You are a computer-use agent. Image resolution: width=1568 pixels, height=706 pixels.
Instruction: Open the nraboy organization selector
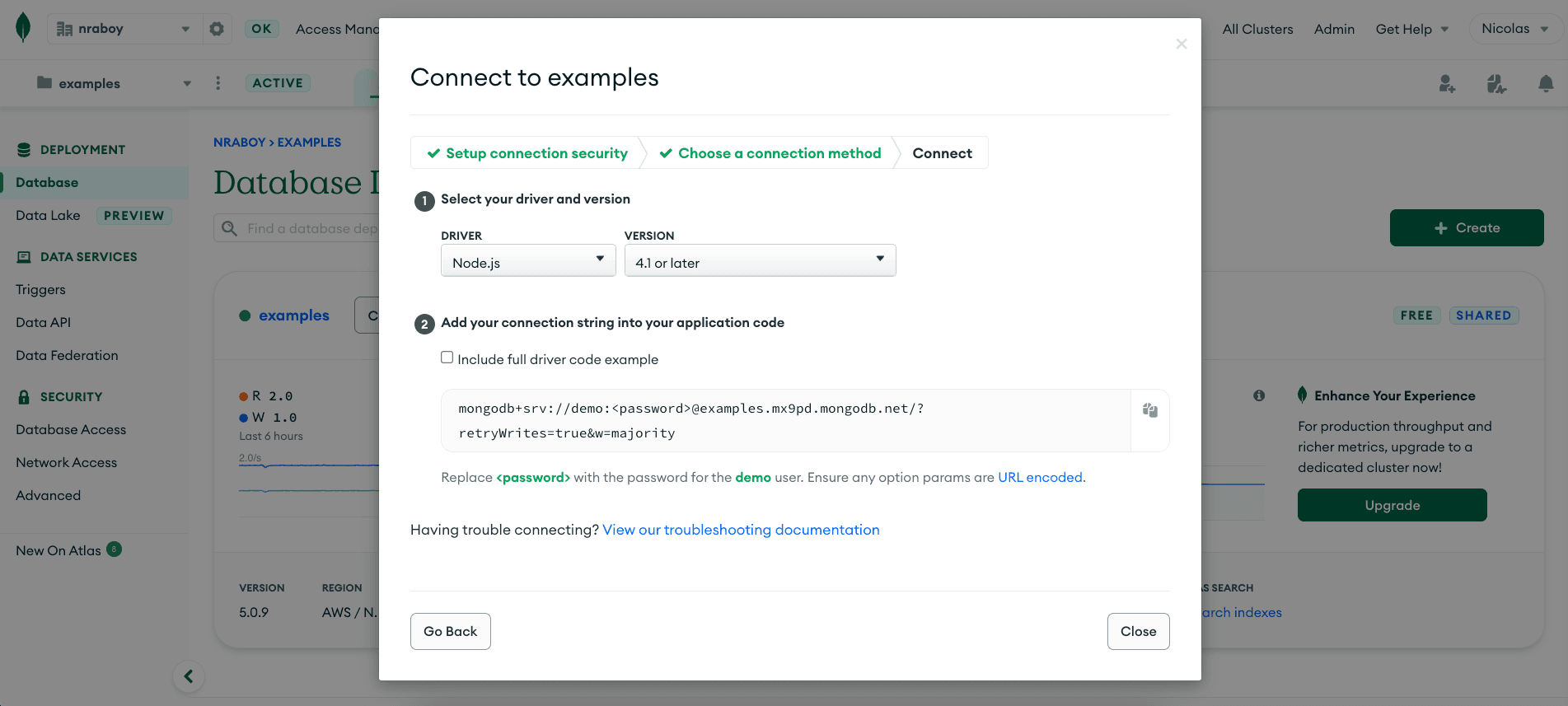click(124, 29)
